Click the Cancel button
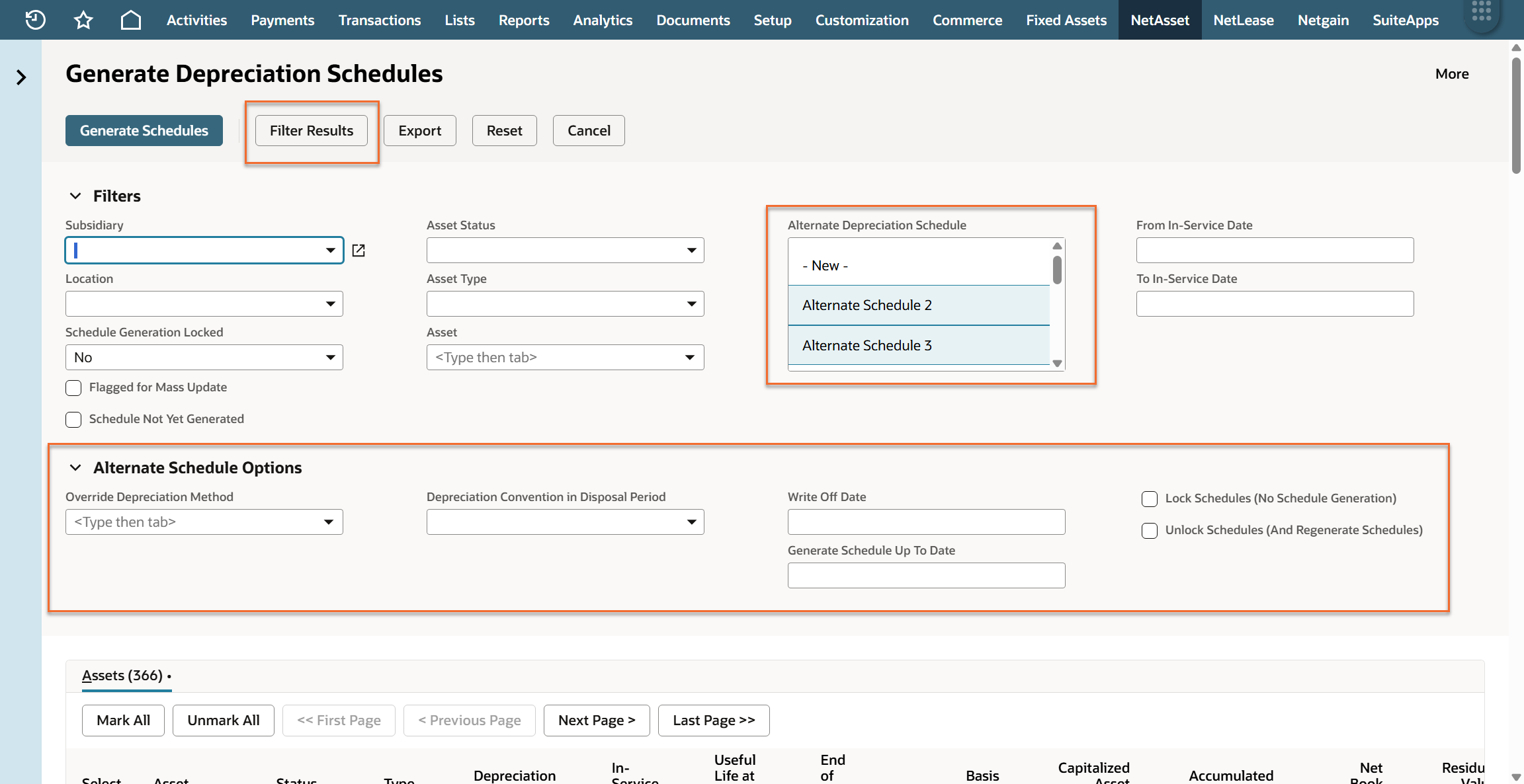This screenshot has width=1524, height=784. (589, 131)
